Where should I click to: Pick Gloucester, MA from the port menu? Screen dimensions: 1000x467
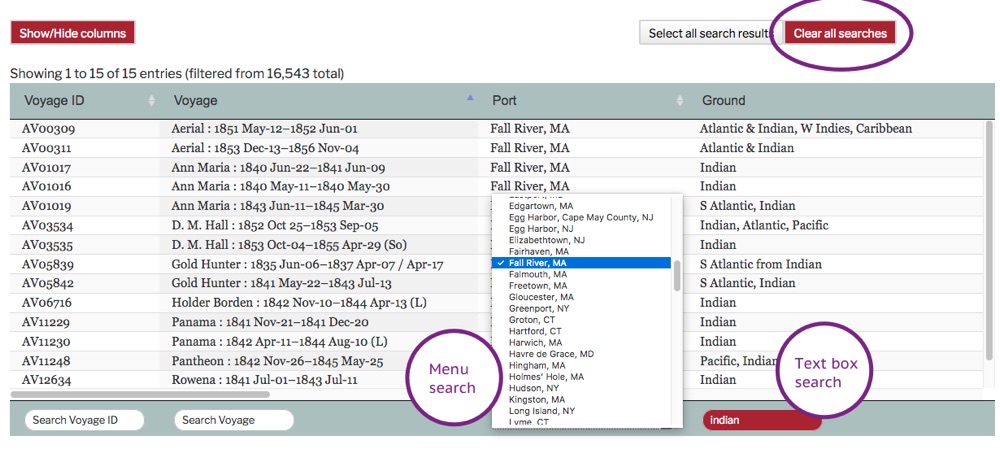tap(541, 297)
